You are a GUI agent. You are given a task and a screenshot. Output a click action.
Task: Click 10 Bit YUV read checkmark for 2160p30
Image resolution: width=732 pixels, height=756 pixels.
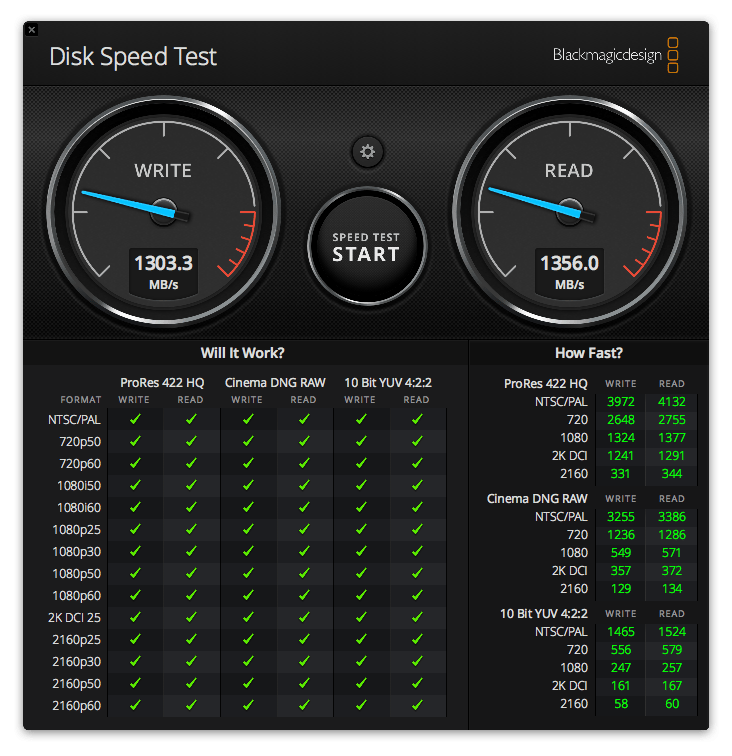(x=417, y=661)
